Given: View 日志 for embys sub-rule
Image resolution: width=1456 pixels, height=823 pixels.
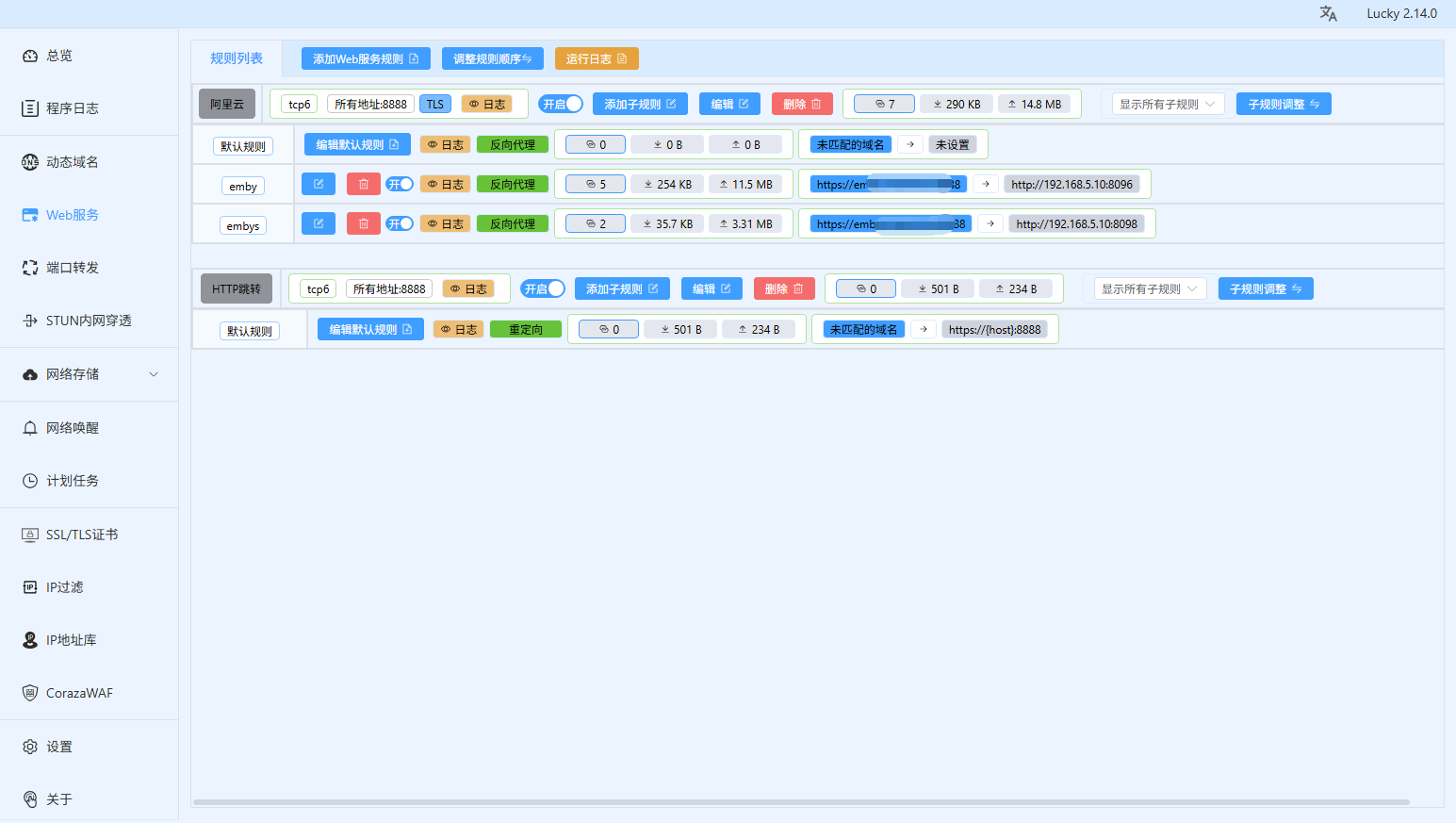Looking at the screenshot, I should [x=445, y=223].
